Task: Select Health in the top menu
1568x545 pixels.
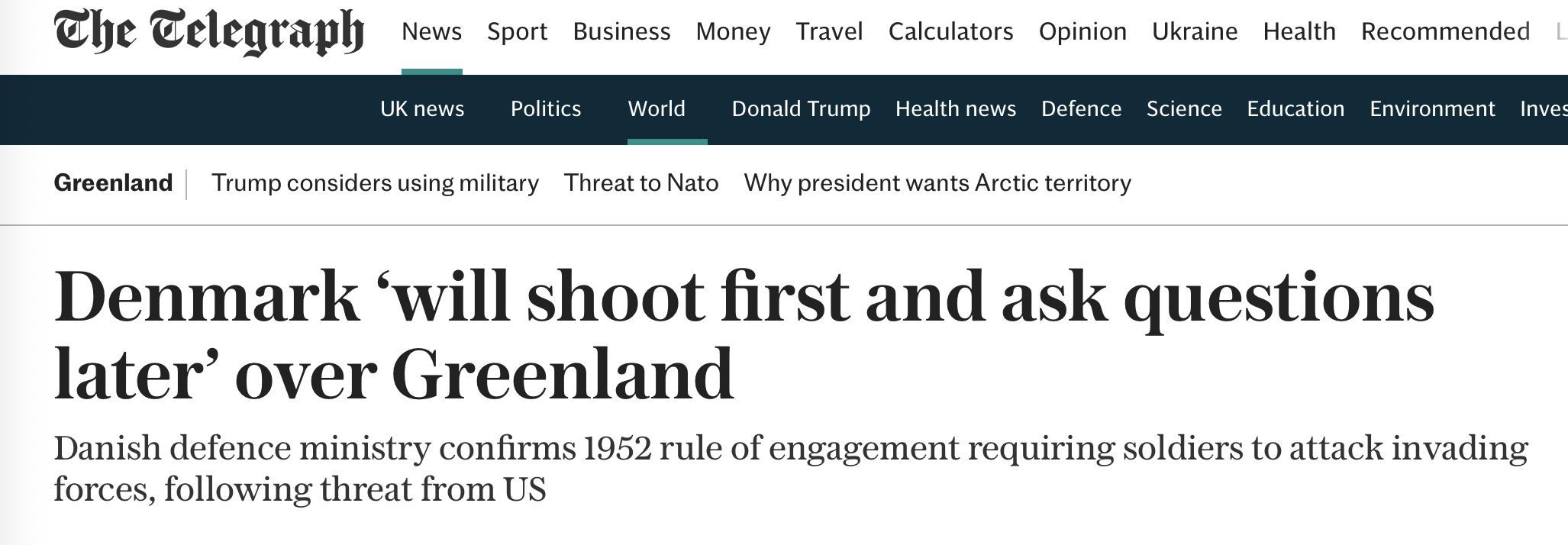Action: (1299, 31)
